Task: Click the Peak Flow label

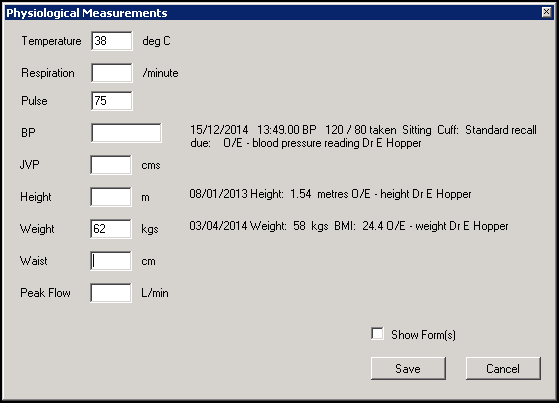Action: pos(45,293)
